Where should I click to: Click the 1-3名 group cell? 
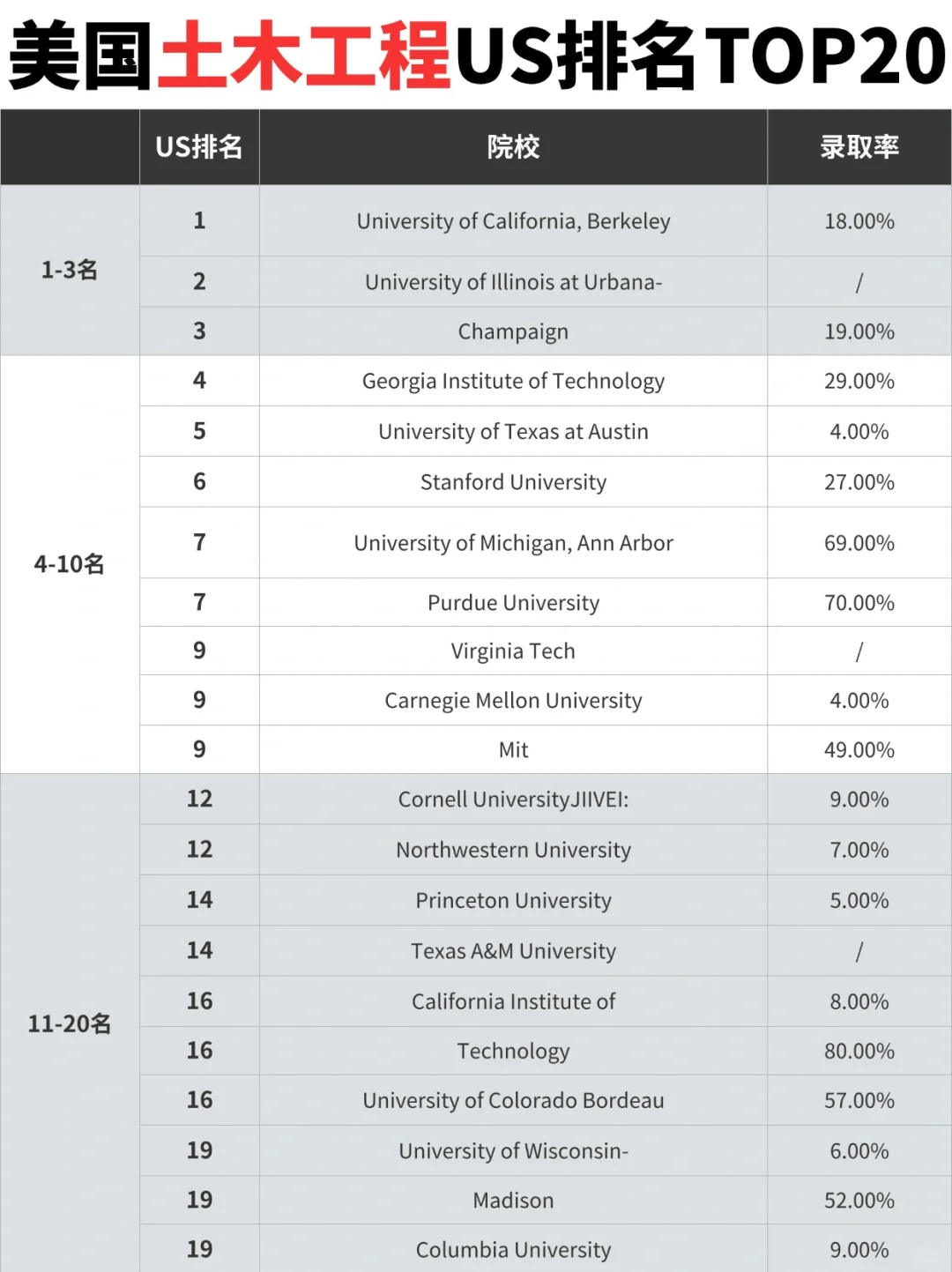pos(70,270)
